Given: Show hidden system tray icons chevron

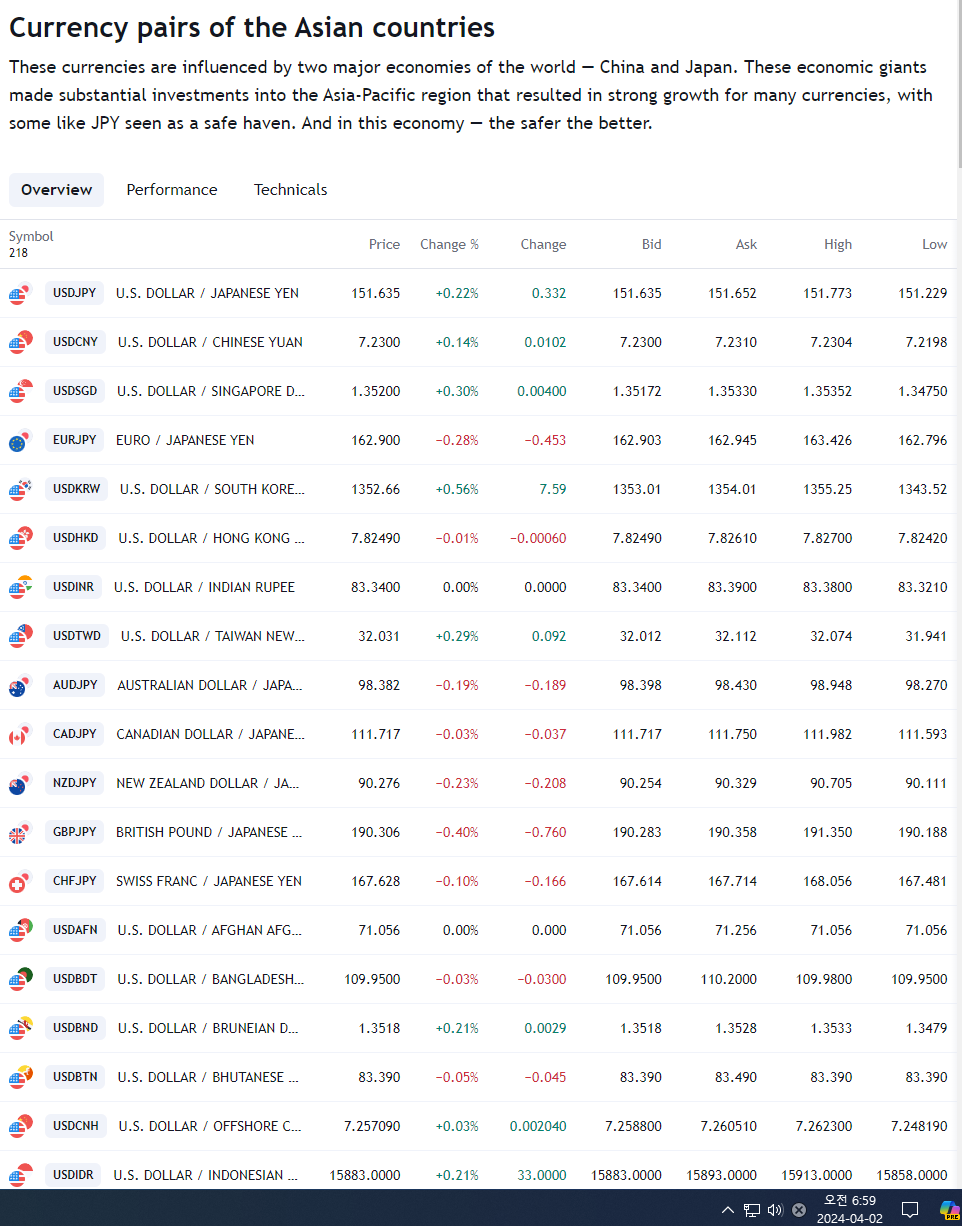Looking at the screenshot, I should [x=727, y=1210].
